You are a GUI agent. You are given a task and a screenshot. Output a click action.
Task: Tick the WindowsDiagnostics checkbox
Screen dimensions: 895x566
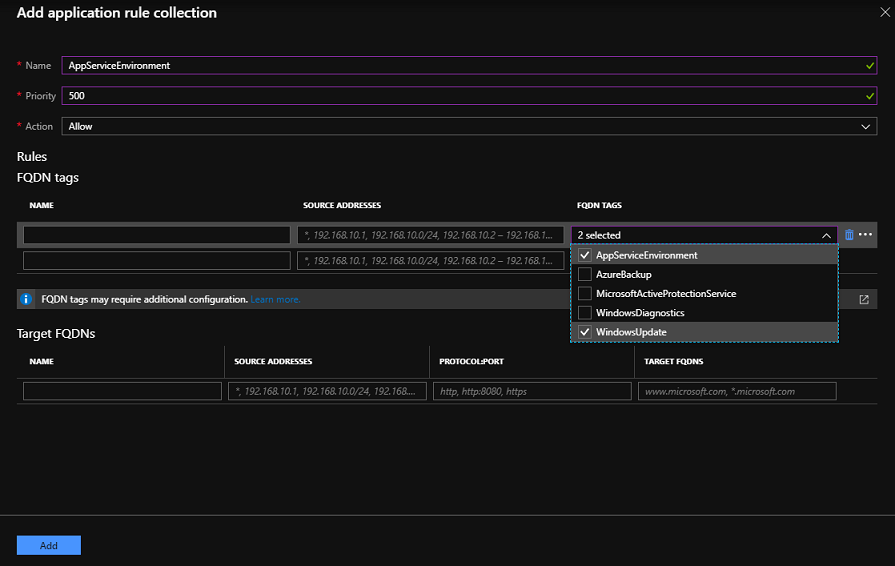[x=585, y=313]
